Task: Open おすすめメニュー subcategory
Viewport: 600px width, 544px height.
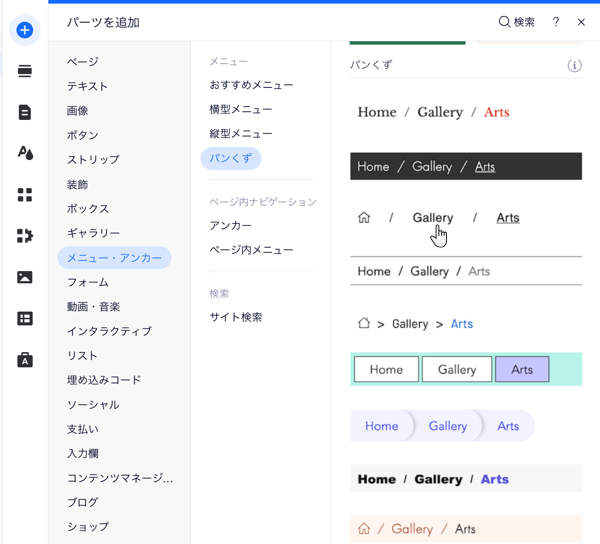Action: pos(251,85)
